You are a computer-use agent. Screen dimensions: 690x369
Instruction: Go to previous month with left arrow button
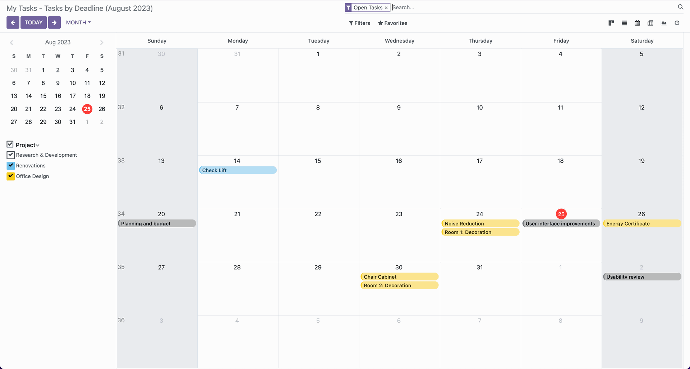click(x=13, y=22)
